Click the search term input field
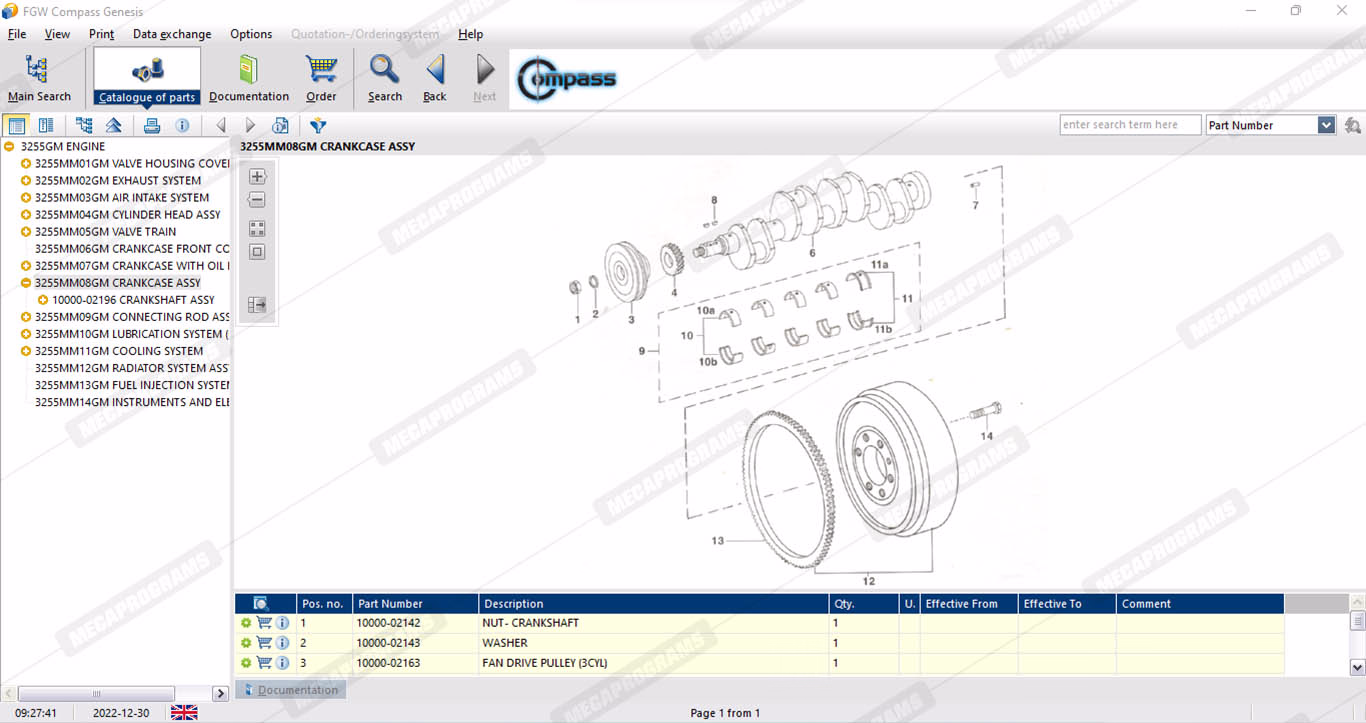The image size is (1366, 723). click(1131, 125)
